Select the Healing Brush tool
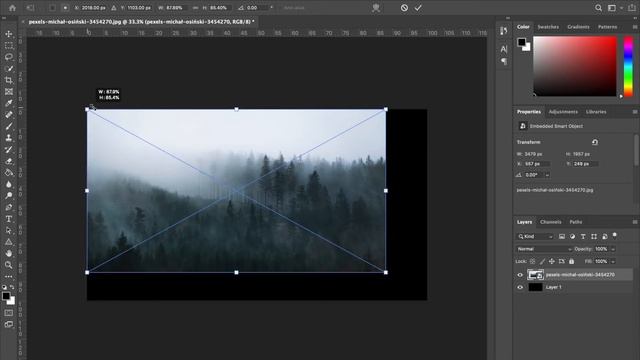 [x=9, y=115]
